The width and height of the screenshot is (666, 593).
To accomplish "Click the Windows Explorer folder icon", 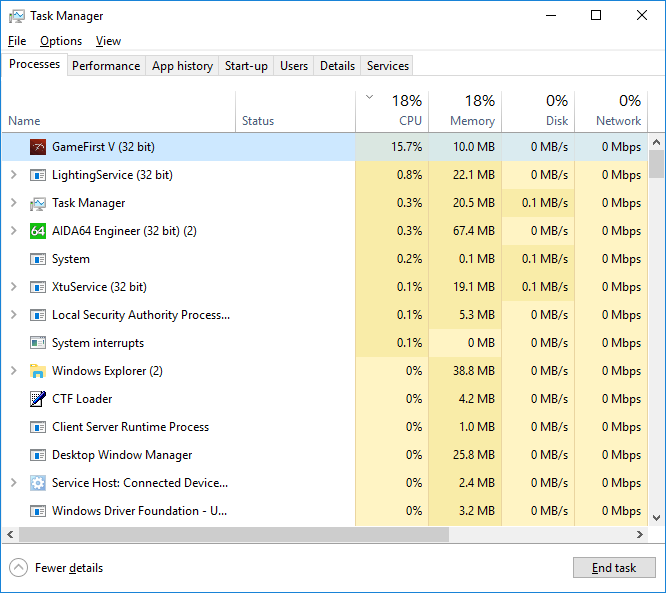I will [38, 371].
